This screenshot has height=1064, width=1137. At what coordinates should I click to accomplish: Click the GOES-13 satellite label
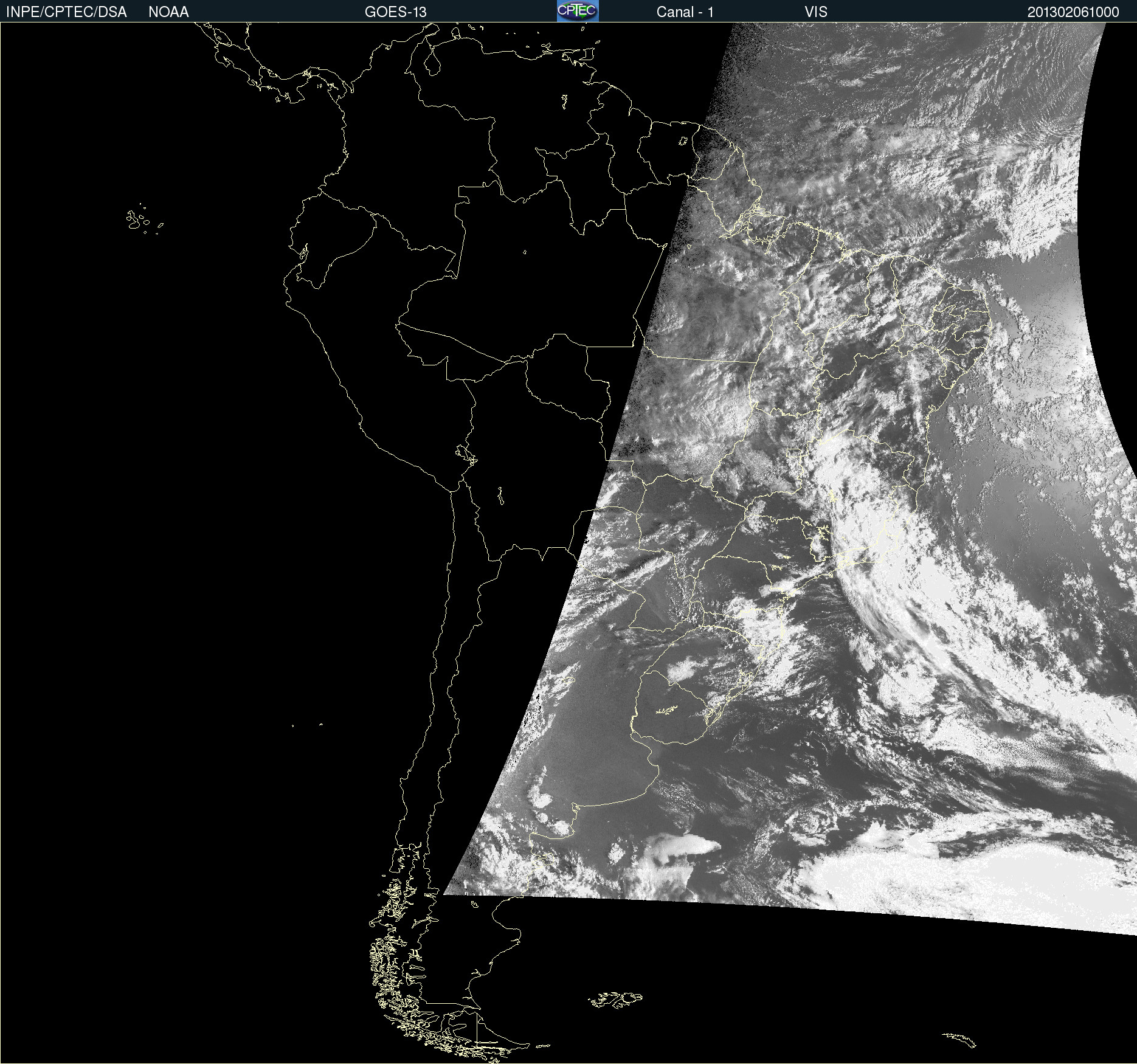point(396,12)
